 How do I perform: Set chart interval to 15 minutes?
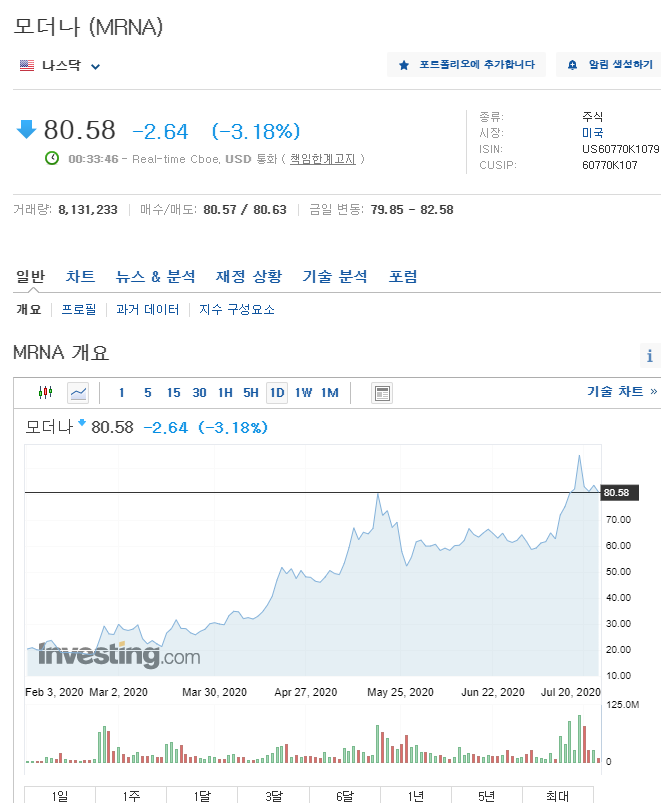tap(174, 393)
